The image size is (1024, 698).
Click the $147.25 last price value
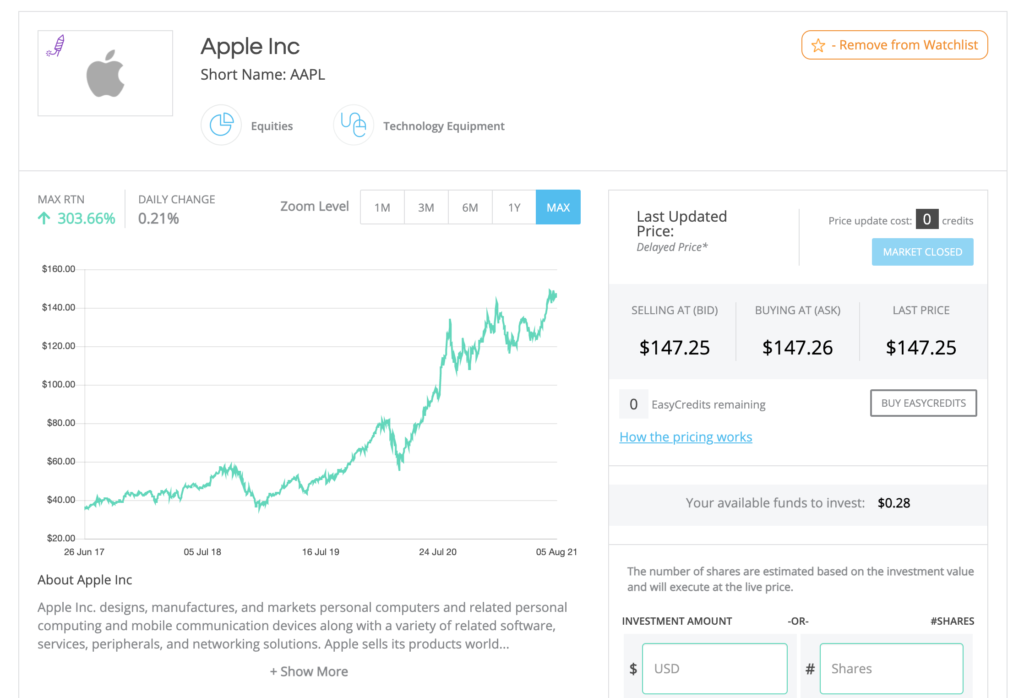click(921, 347)
